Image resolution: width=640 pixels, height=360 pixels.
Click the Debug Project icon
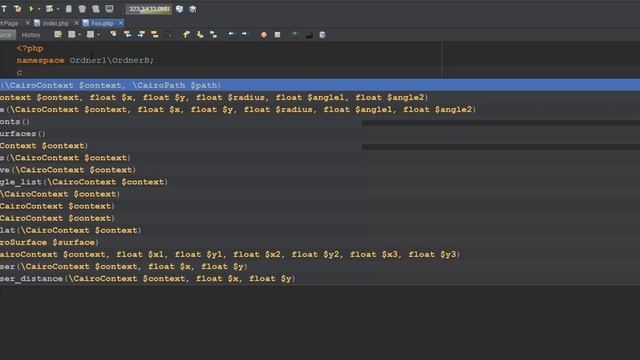[x=49, y=9]
